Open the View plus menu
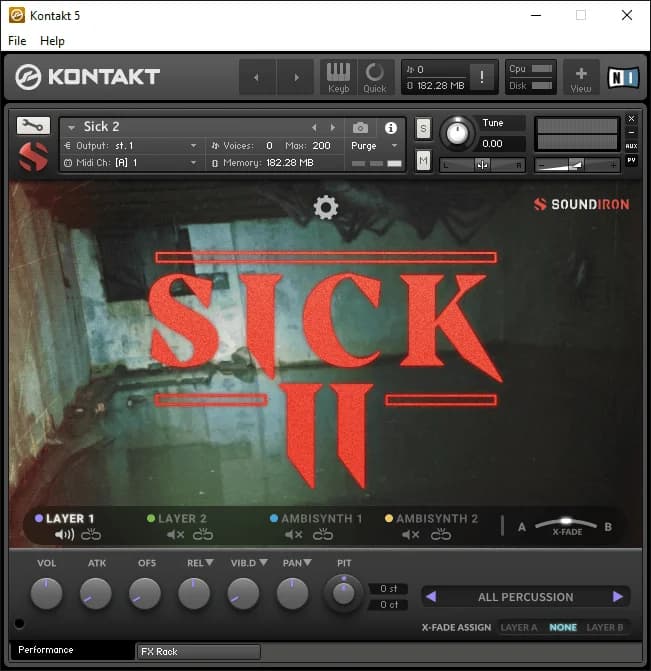The width and height of the screenshot is (651, 671). tap(580, 78)
